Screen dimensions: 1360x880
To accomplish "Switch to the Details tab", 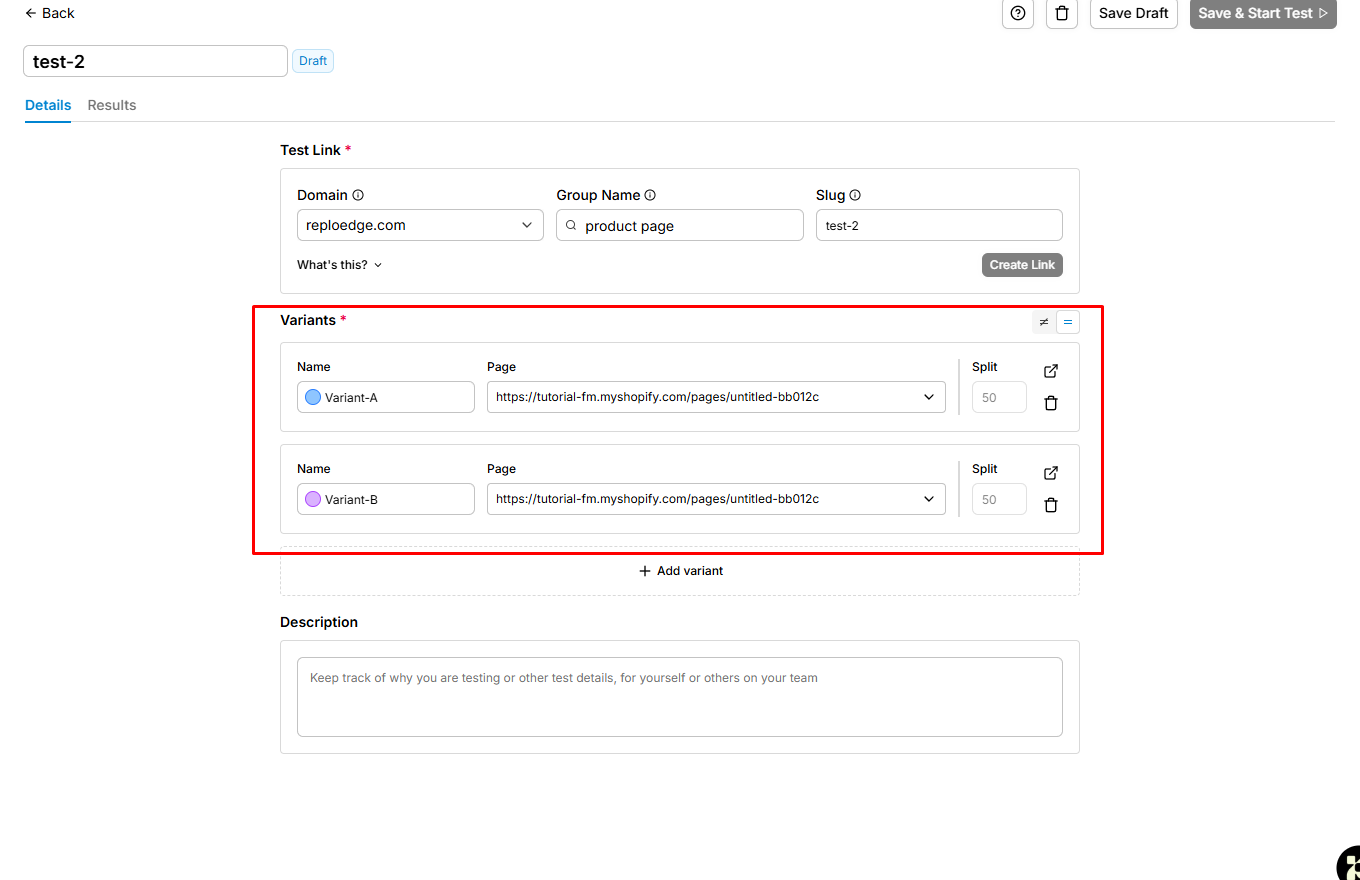I will (48, 105).
